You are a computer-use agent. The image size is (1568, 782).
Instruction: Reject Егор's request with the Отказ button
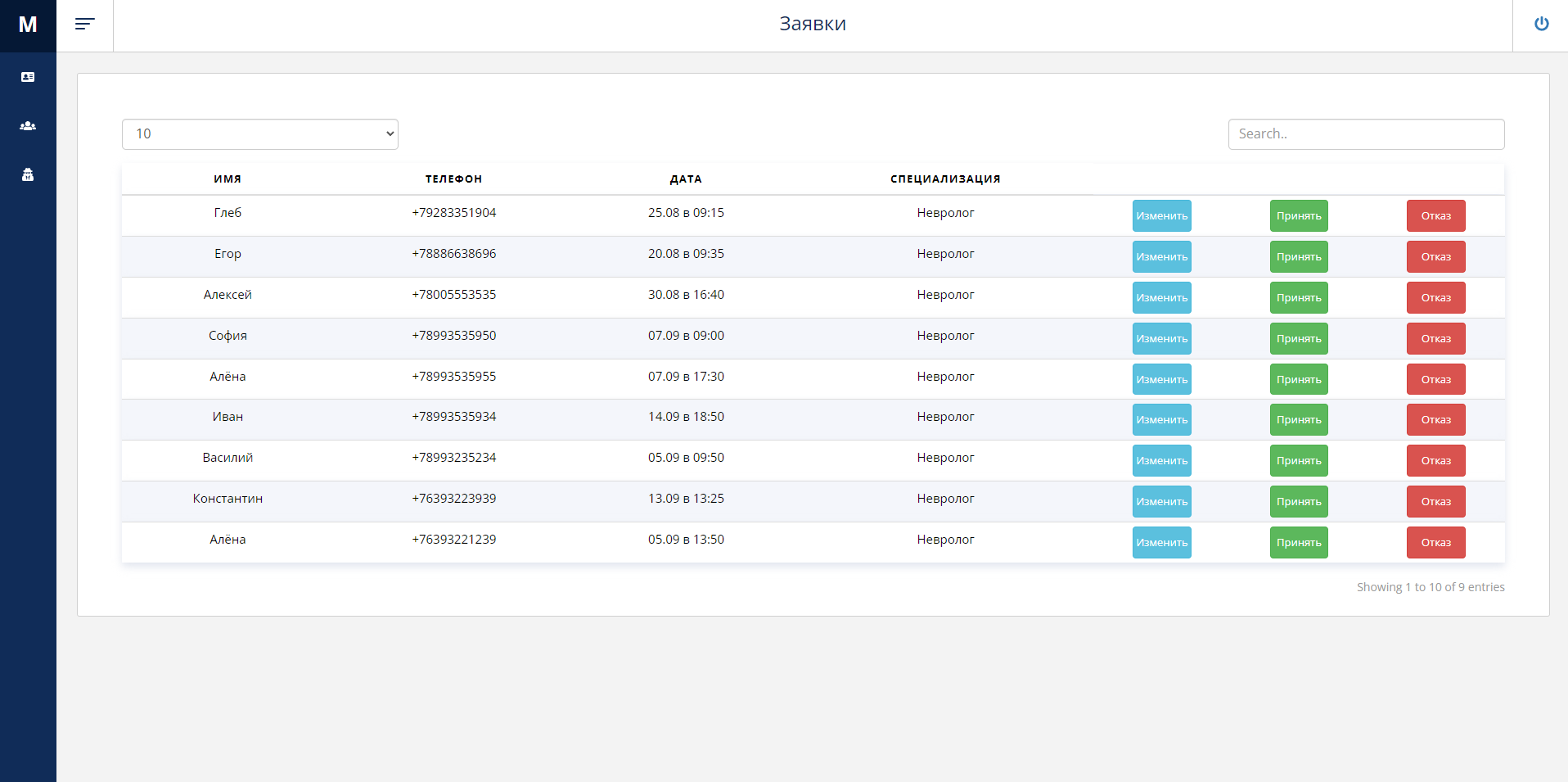click(x=1435, y=256)
